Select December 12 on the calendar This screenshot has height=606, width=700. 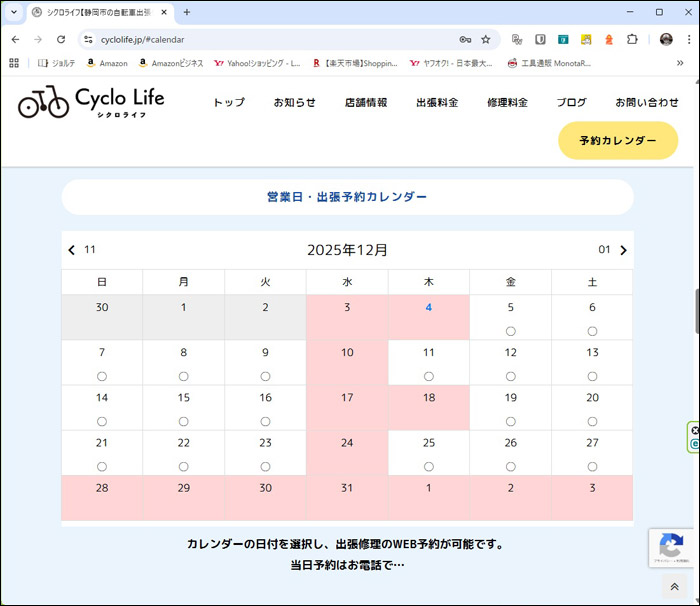click(510, 362)
